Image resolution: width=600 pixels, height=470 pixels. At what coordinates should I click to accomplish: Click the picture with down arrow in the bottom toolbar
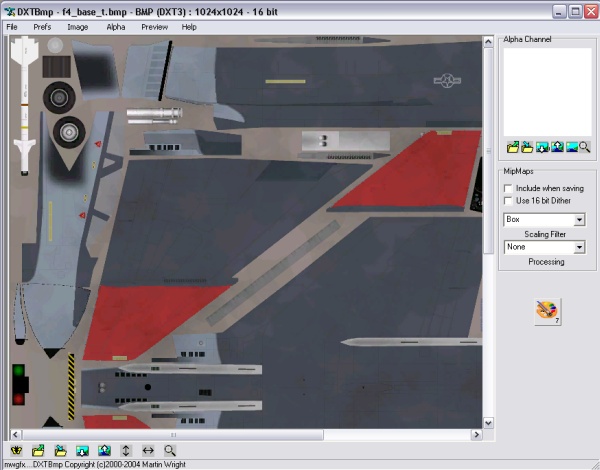(82, 451)
